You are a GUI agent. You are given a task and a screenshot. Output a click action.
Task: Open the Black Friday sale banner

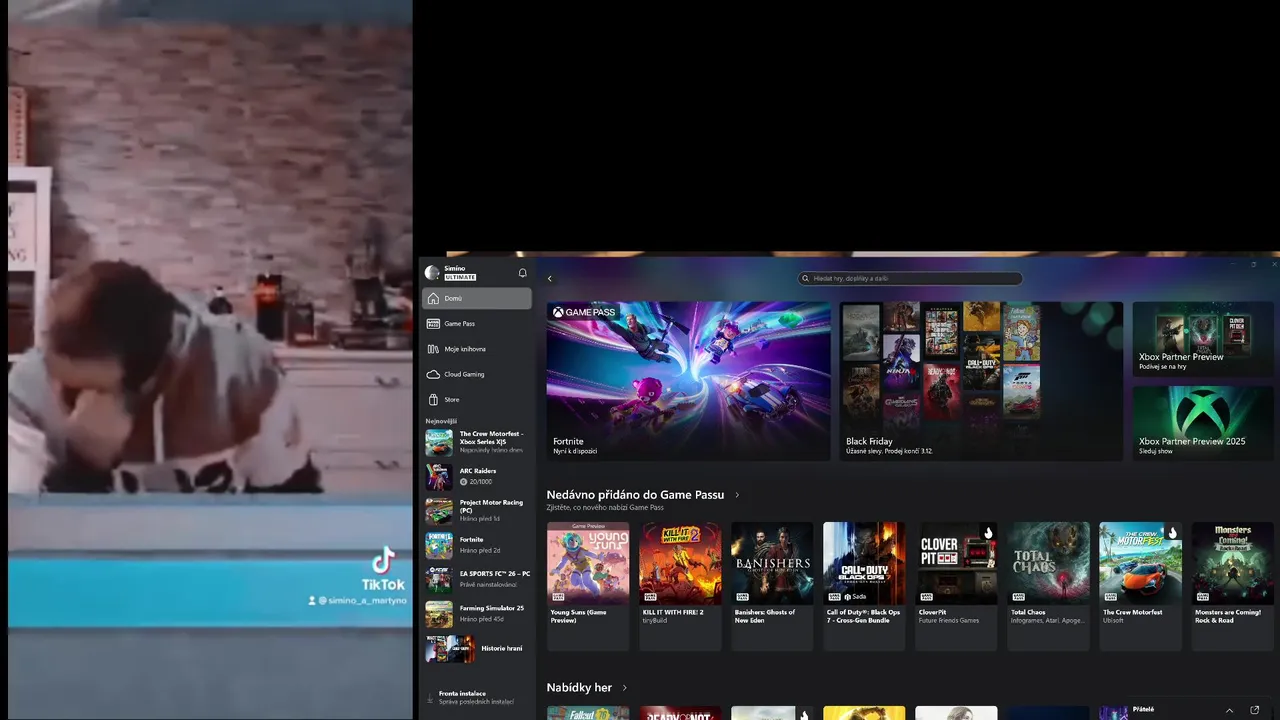981,381
